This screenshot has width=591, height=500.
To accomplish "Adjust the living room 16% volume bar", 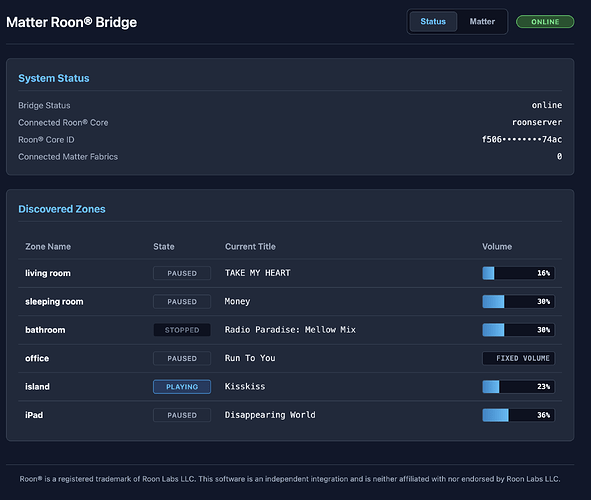I will coord(518,273).
